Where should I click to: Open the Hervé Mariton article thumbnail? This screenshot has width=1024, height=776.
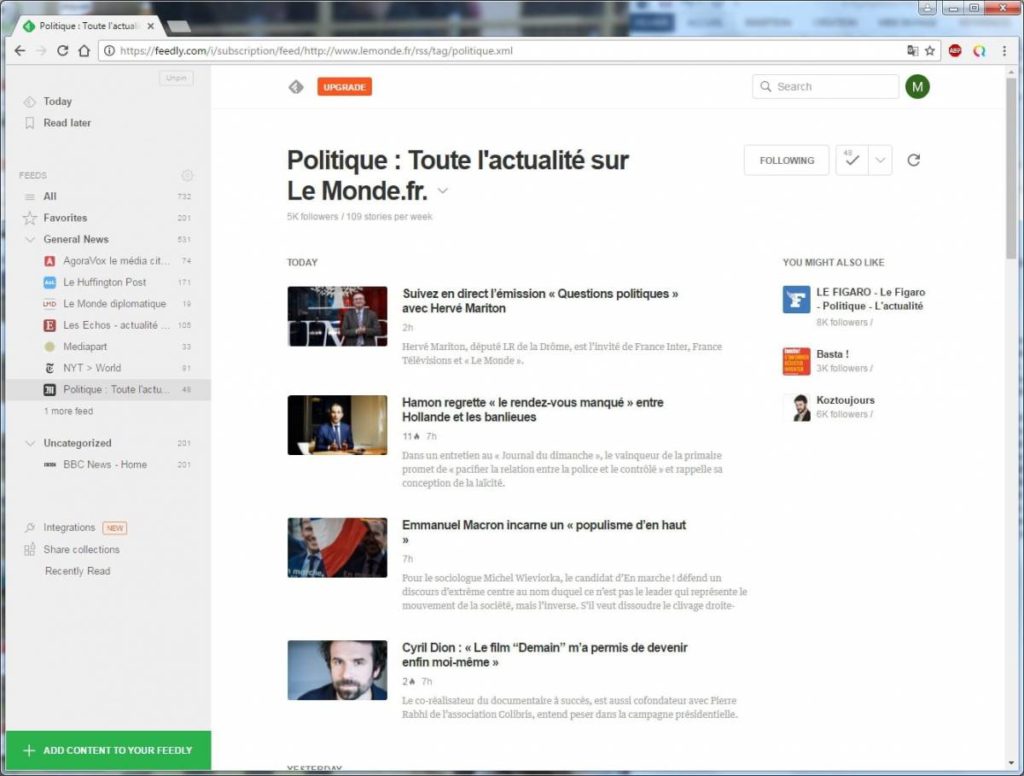pos(337,317)
